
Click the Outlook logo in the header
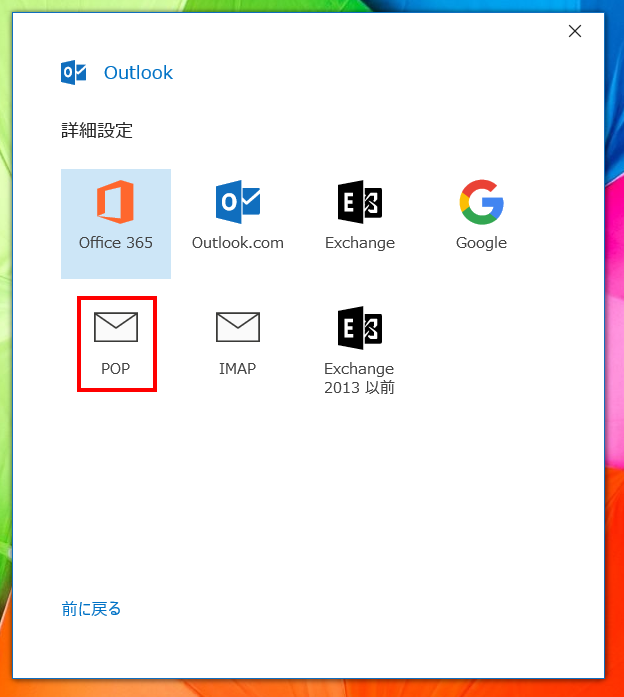74,72
